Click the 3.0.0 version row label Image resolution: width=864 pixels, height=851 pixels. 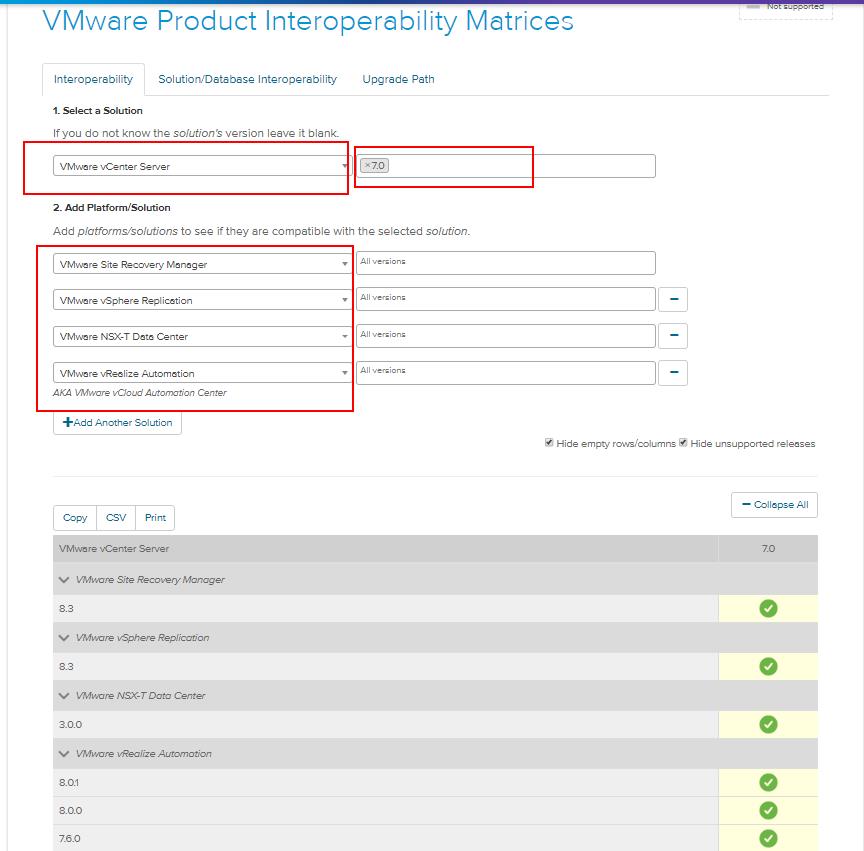70,724
